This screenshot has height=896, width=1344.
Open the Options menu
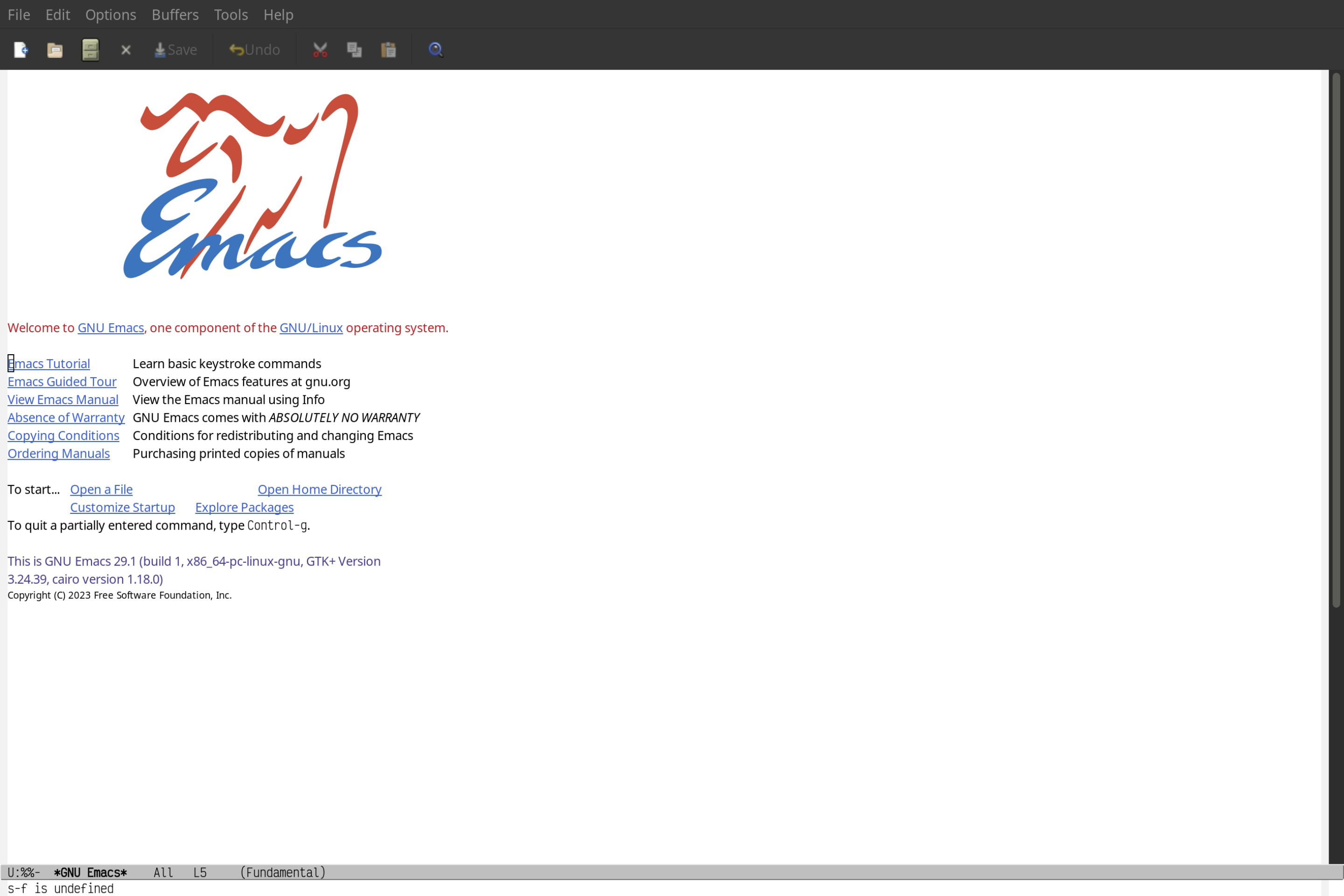coord(110,14)
